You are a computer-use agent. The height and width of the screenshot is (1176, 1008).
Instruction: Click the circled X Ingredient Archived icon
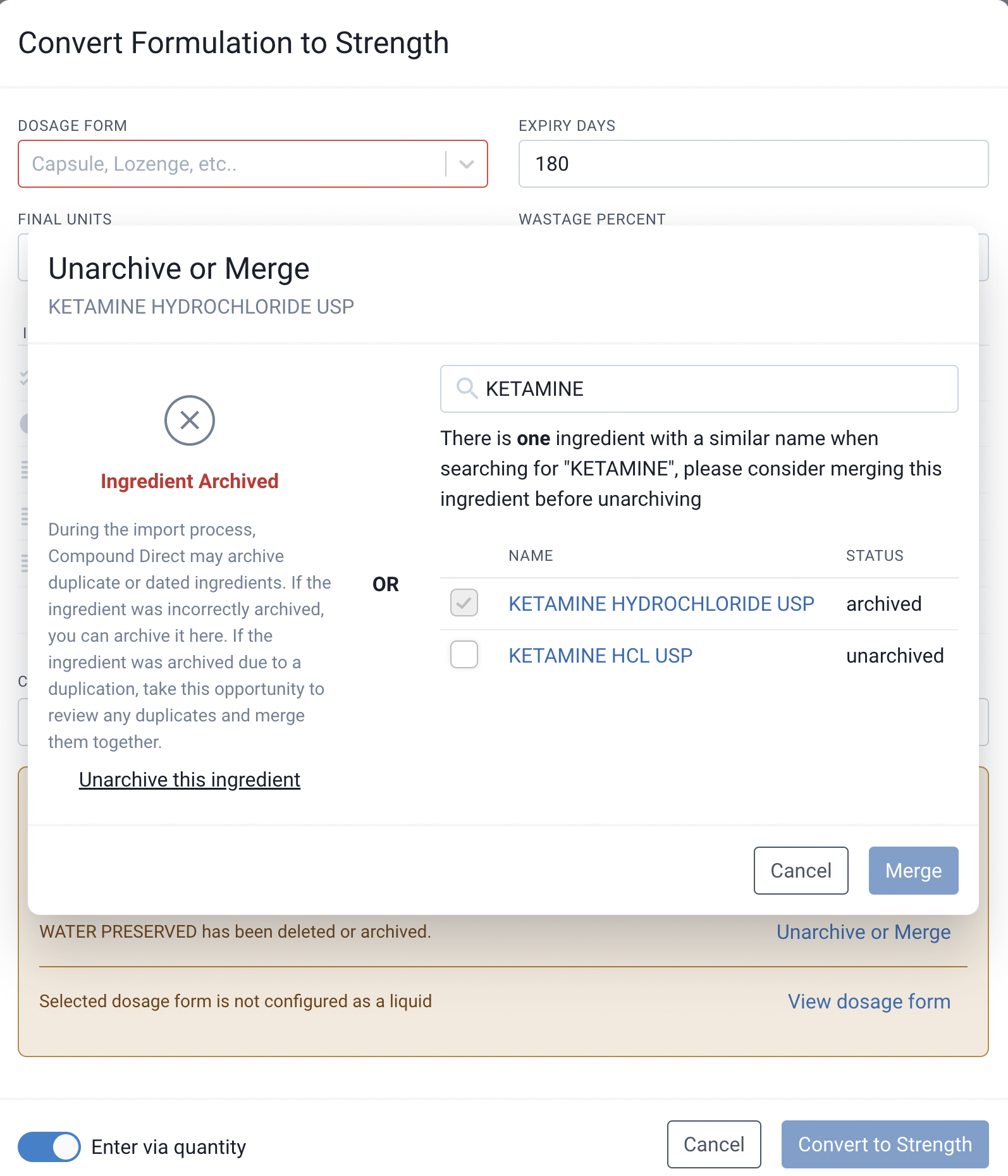189,420
